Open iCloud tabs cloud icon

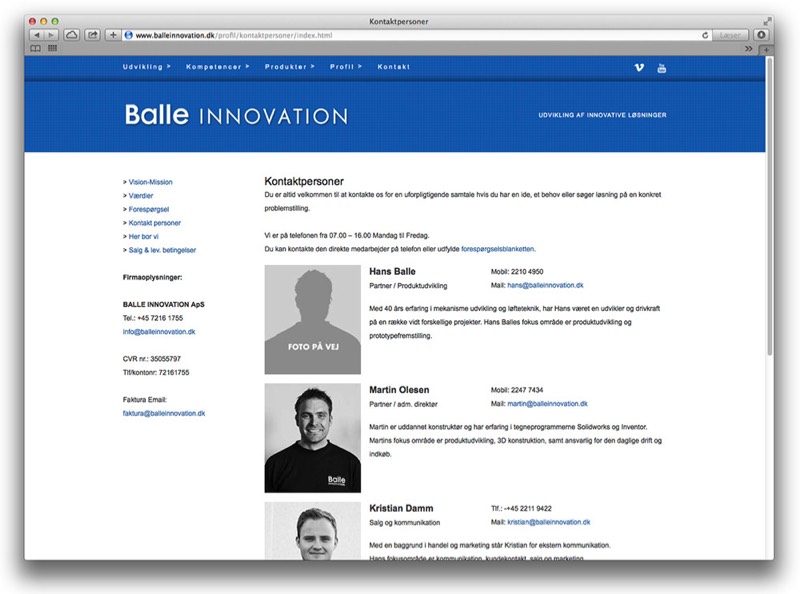point(72,35)
